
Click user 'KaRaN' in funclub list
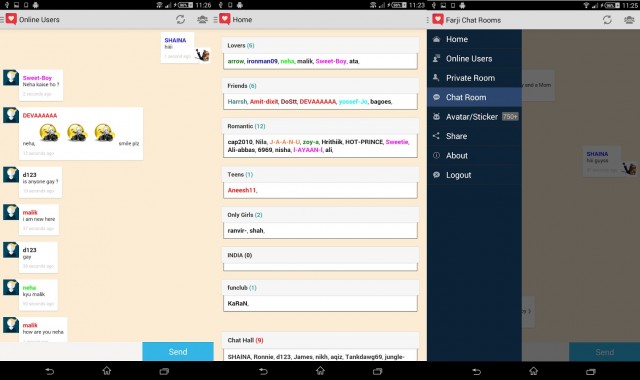(x=238, y=304)
